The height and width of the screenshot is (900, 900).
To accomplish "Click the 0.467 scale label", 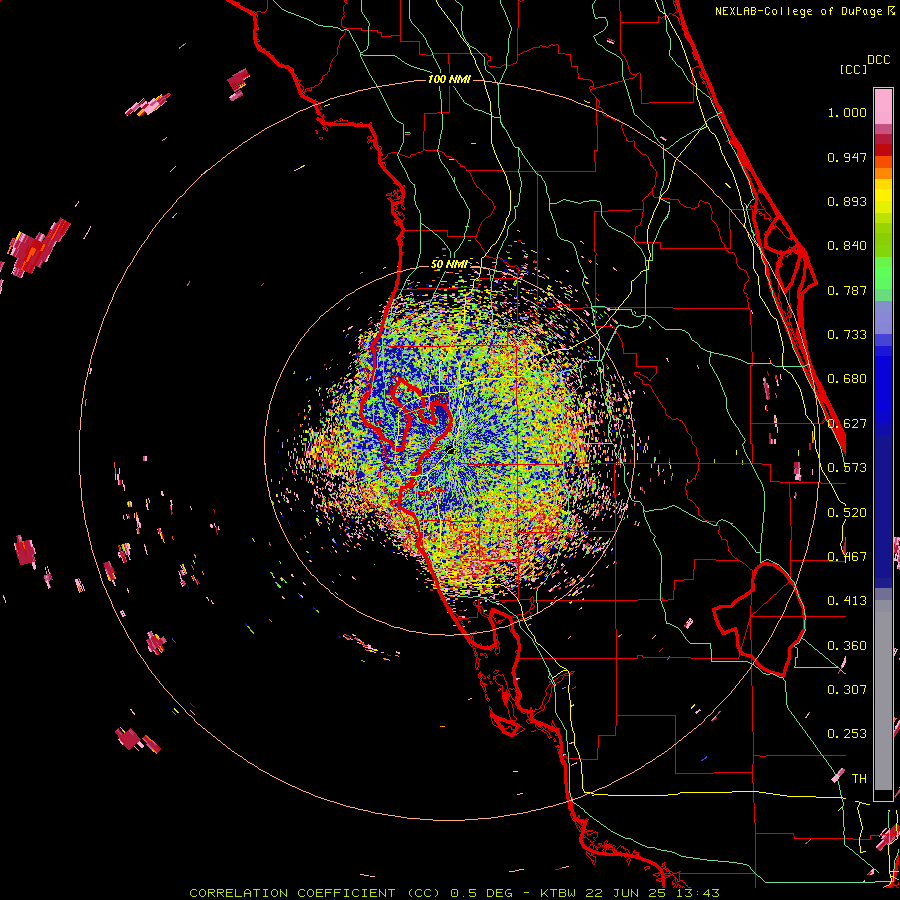I will pos(847,557).
